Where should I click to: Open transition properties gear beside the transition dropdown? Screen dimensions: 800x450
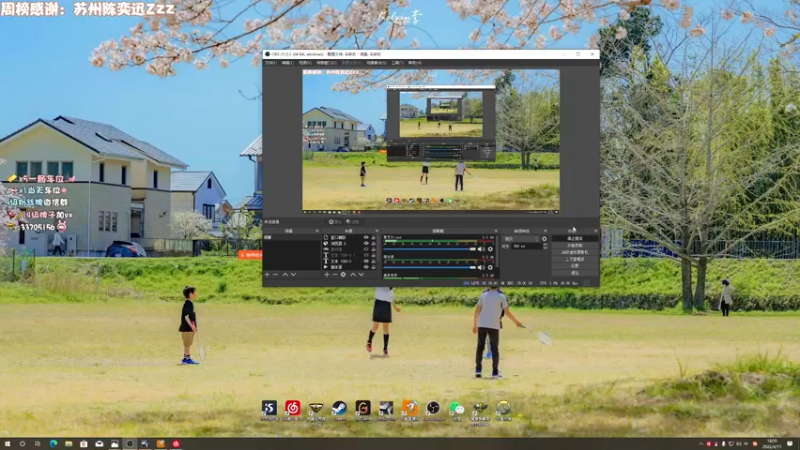tap(544, 239)
